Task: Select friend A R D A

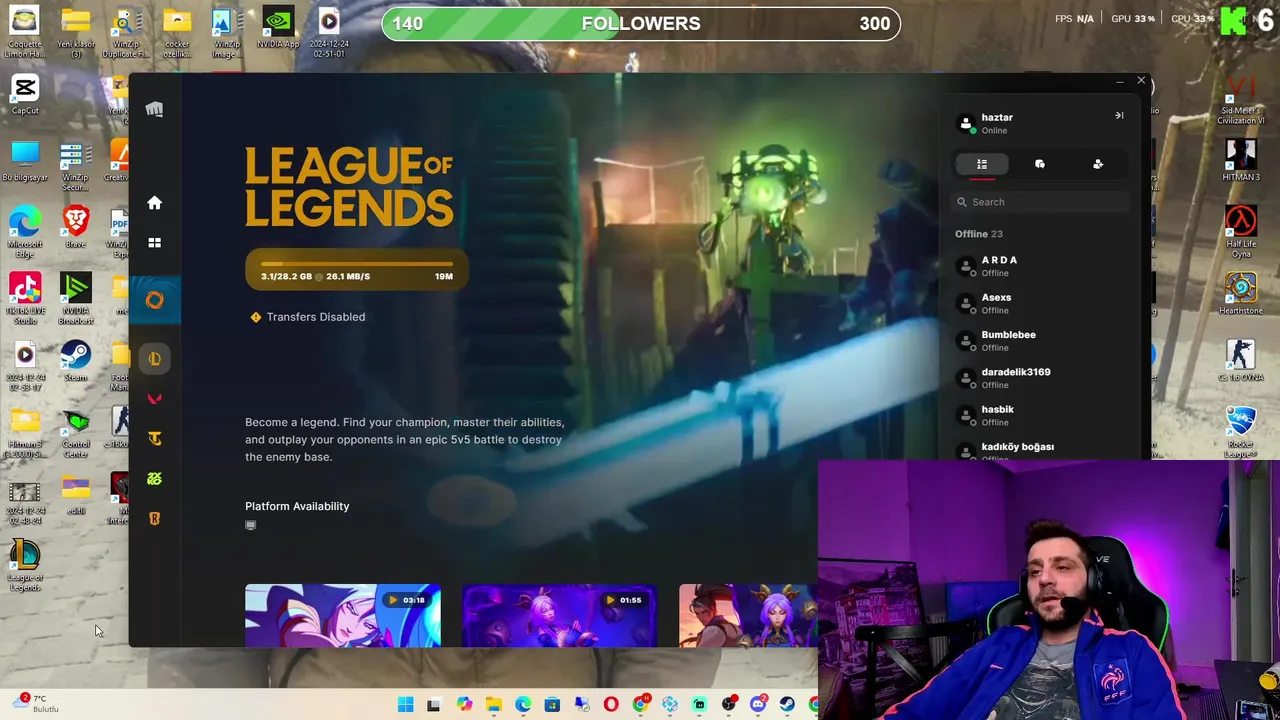Action: (1040, 266)
